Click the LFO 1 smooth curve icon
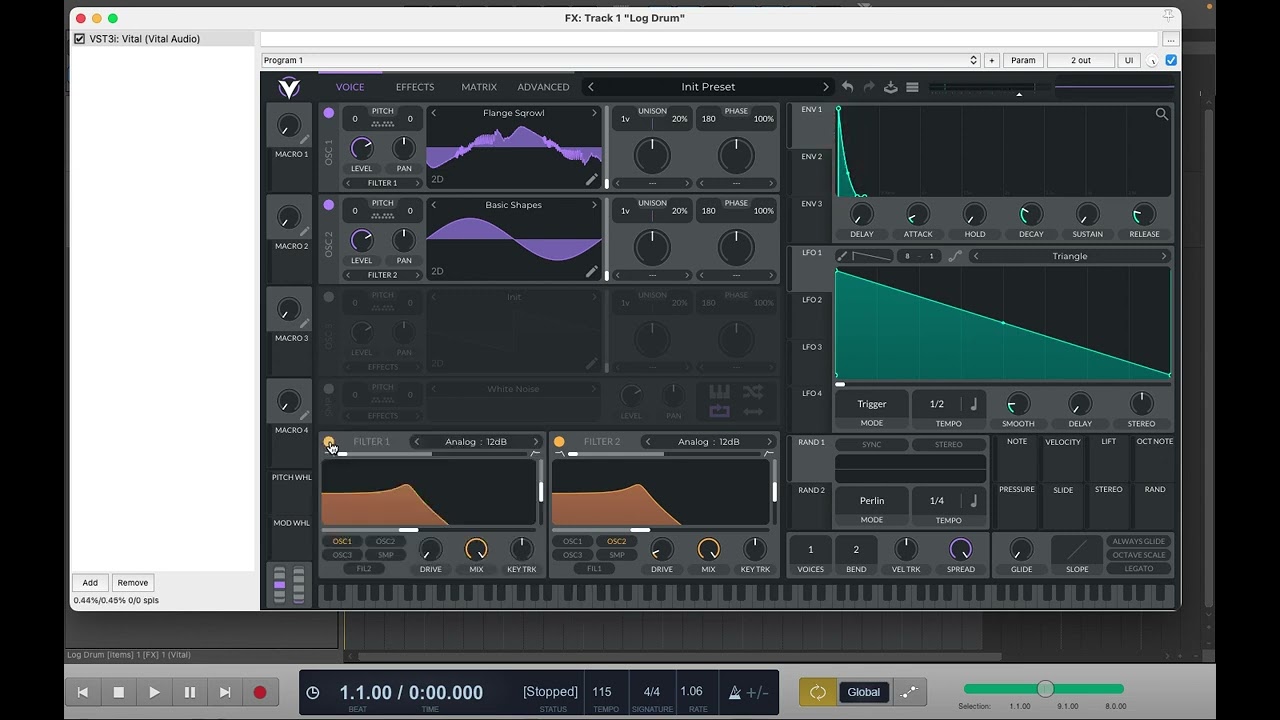The width and height of the screenshot is (1280, 720). pos(955,256)
